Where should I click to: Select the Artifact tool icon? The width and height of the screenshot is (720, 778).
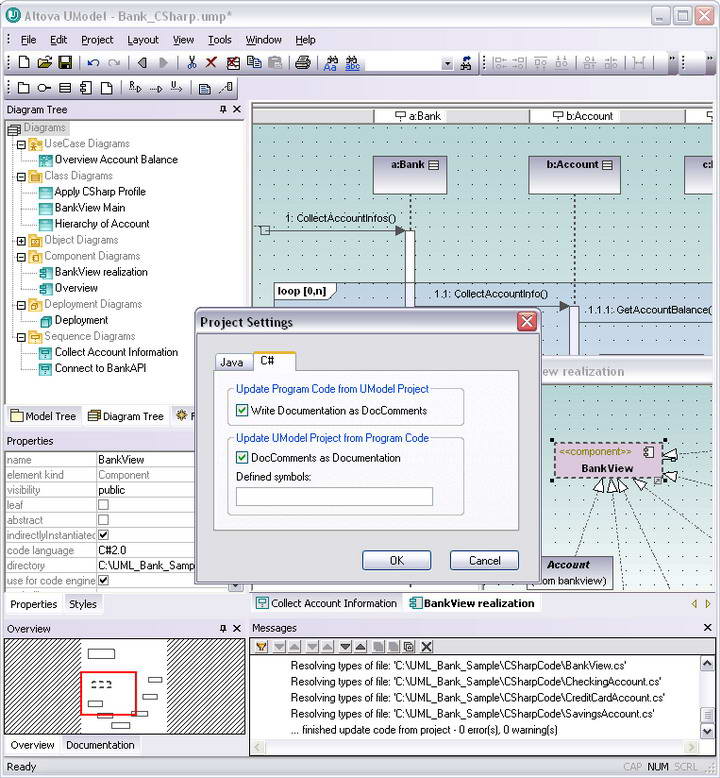tap(106, 88)
